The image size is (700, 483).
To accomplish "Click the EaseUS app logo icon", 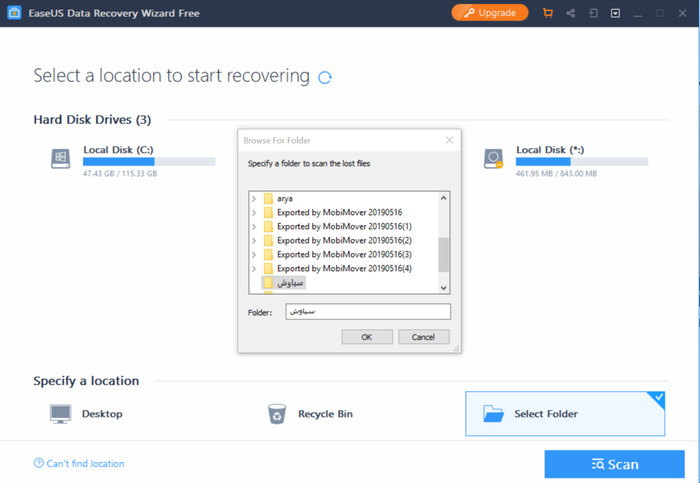I will click(x=14, y=12).
